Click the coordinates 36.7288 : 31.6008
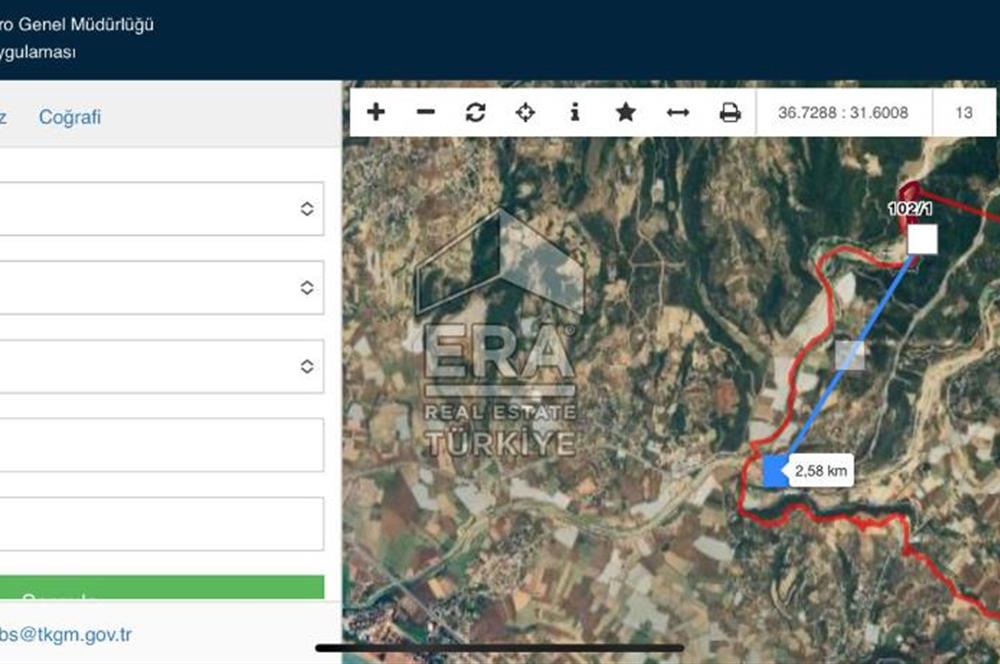 coord(842,113)
